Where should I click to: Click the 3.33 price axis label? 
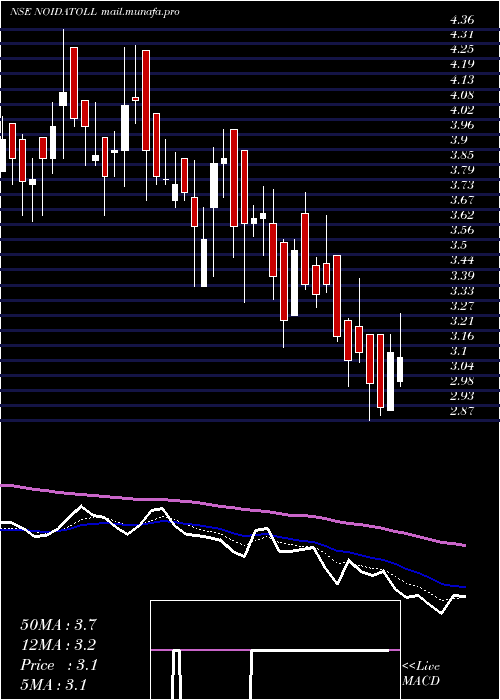click(x=462, y=291)
